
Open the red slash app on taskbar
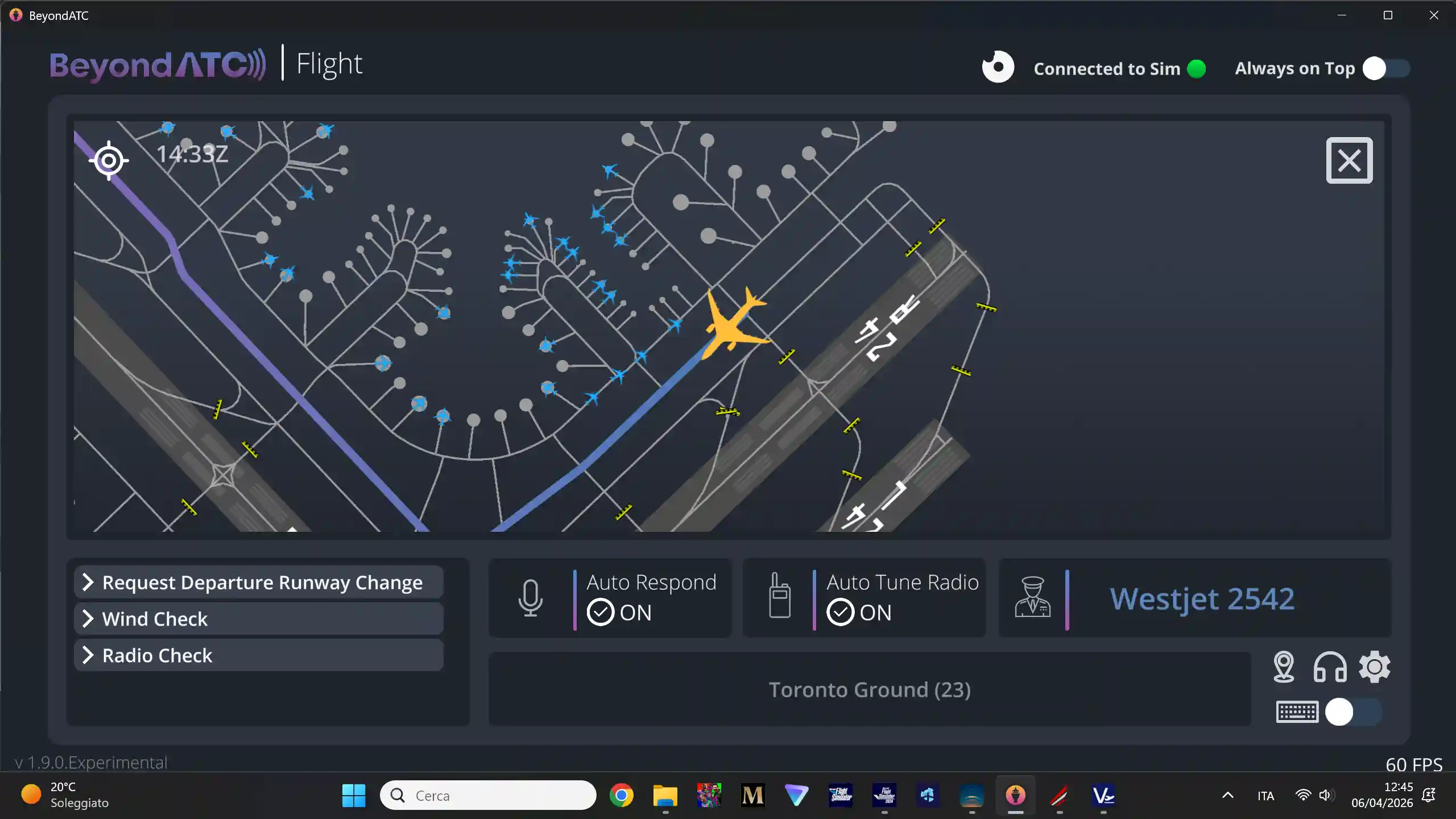[1059, 795]
